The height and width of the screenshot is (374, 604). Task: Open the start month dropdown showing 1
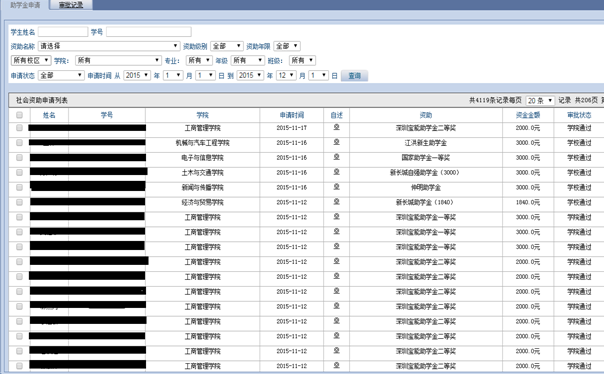point(173,75)
